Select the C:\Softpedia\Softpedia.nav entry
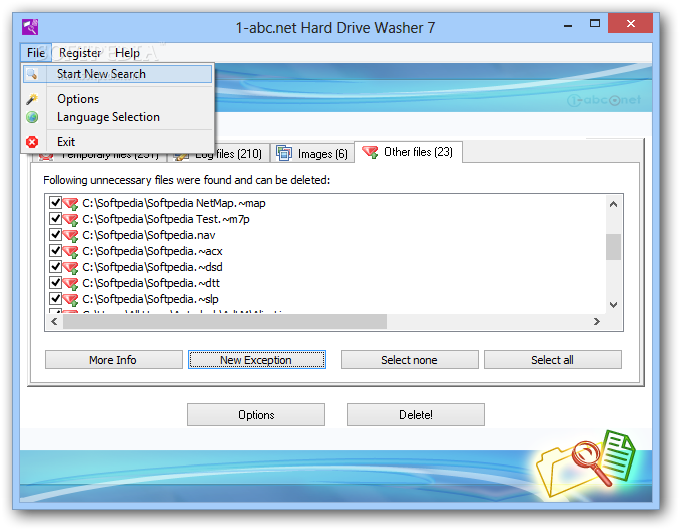 (x=149, y=235)
